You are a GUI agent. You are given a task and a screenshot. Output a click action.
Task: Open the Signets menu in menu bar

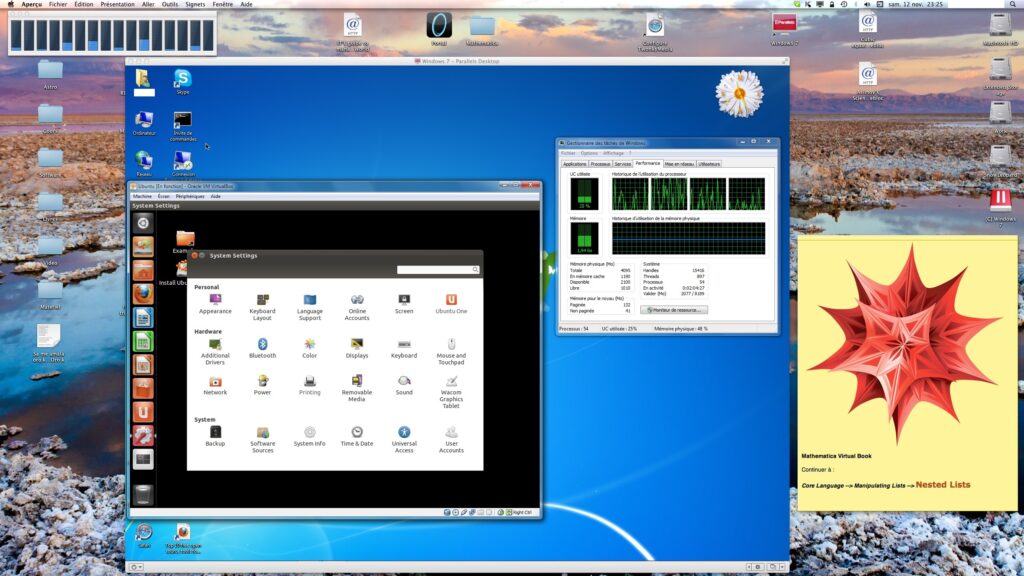click(194, 4)
